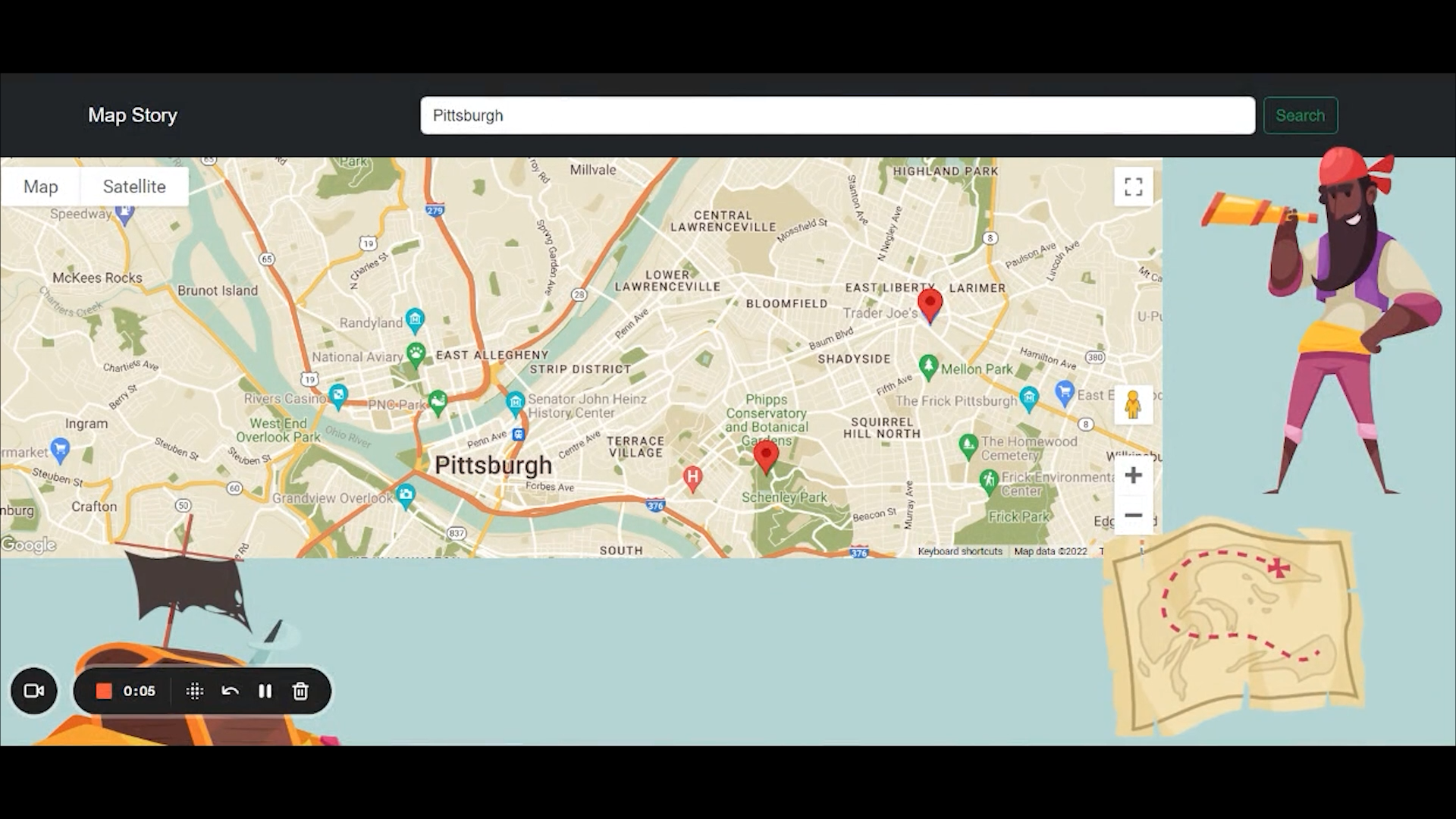Click the Street View pegman icon

click(x=1133, y=405)
